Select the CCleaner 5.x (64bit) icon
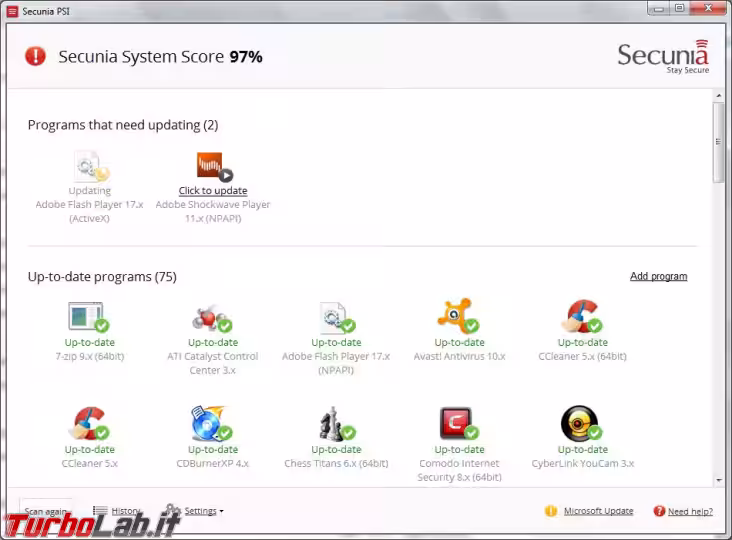 pos(582,316)
